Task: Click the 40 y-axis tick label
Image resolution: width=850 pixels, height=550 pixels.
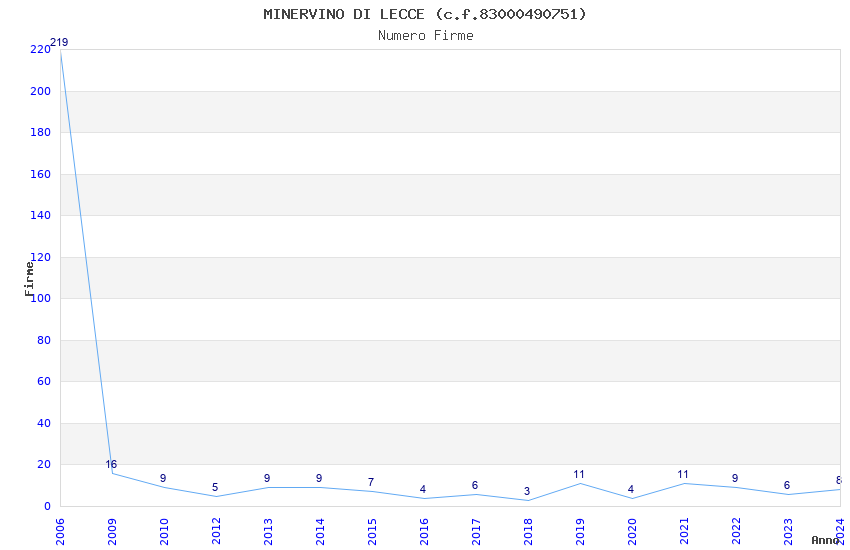Action: 43,423
